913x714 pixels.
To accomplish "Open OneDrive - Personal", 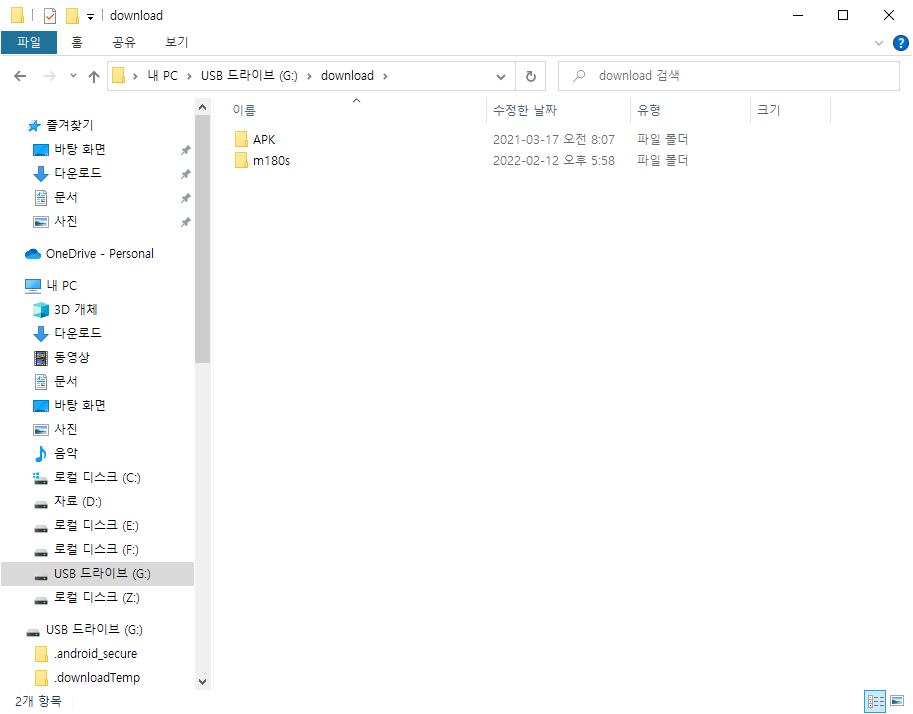I will tap(100, 254).
